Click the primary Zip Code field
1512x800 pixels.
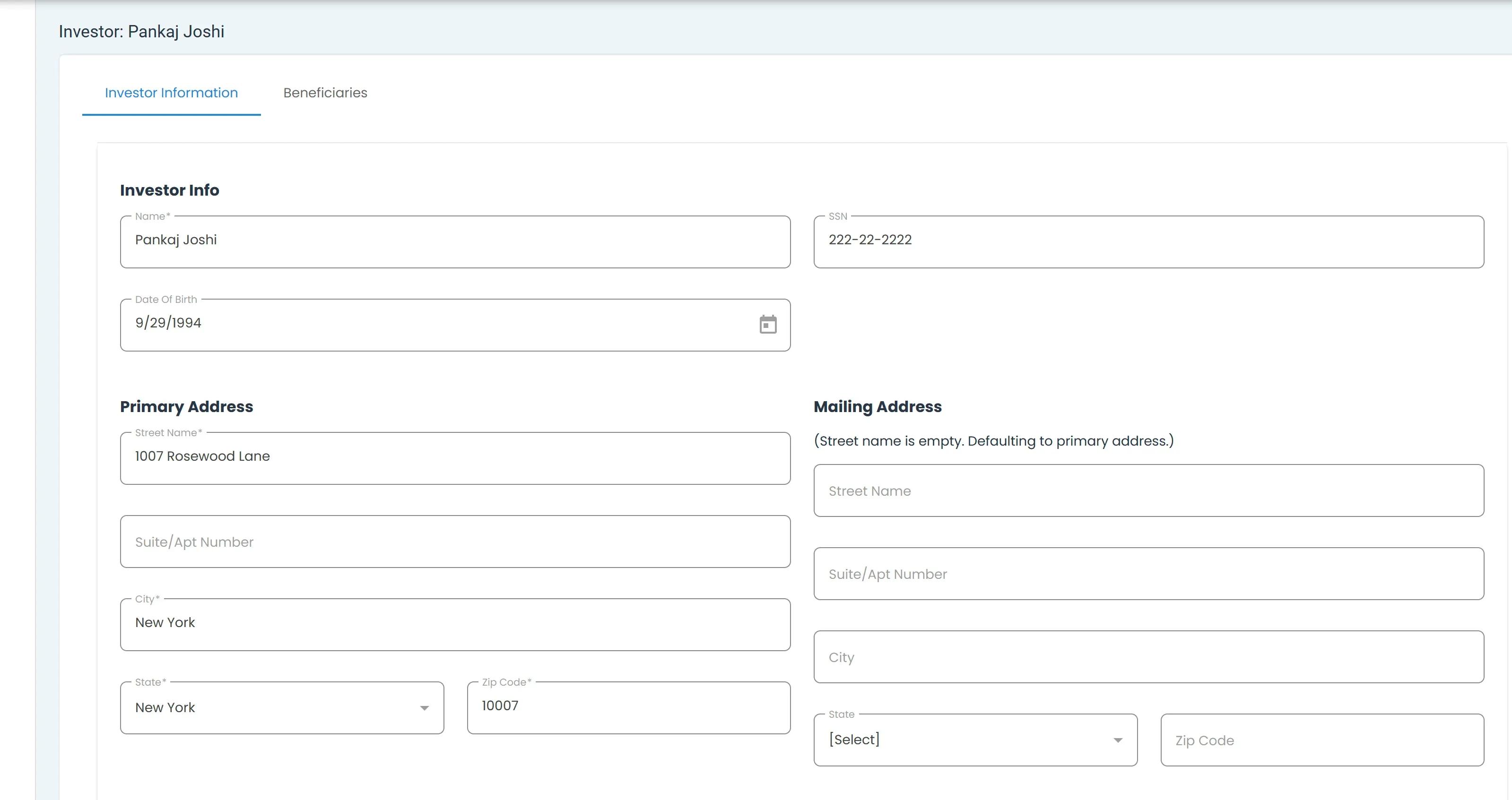(628, 707)
